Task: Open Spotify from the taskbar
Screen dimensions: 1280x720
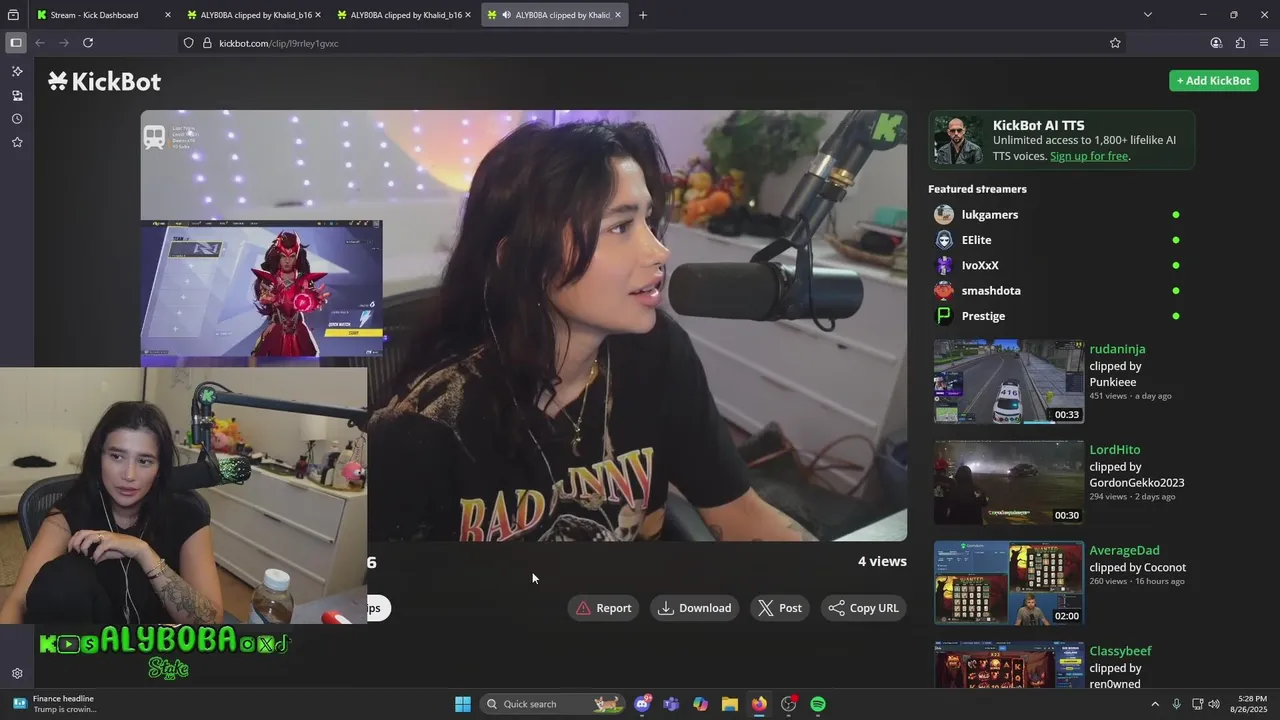Action: point(818,704)
